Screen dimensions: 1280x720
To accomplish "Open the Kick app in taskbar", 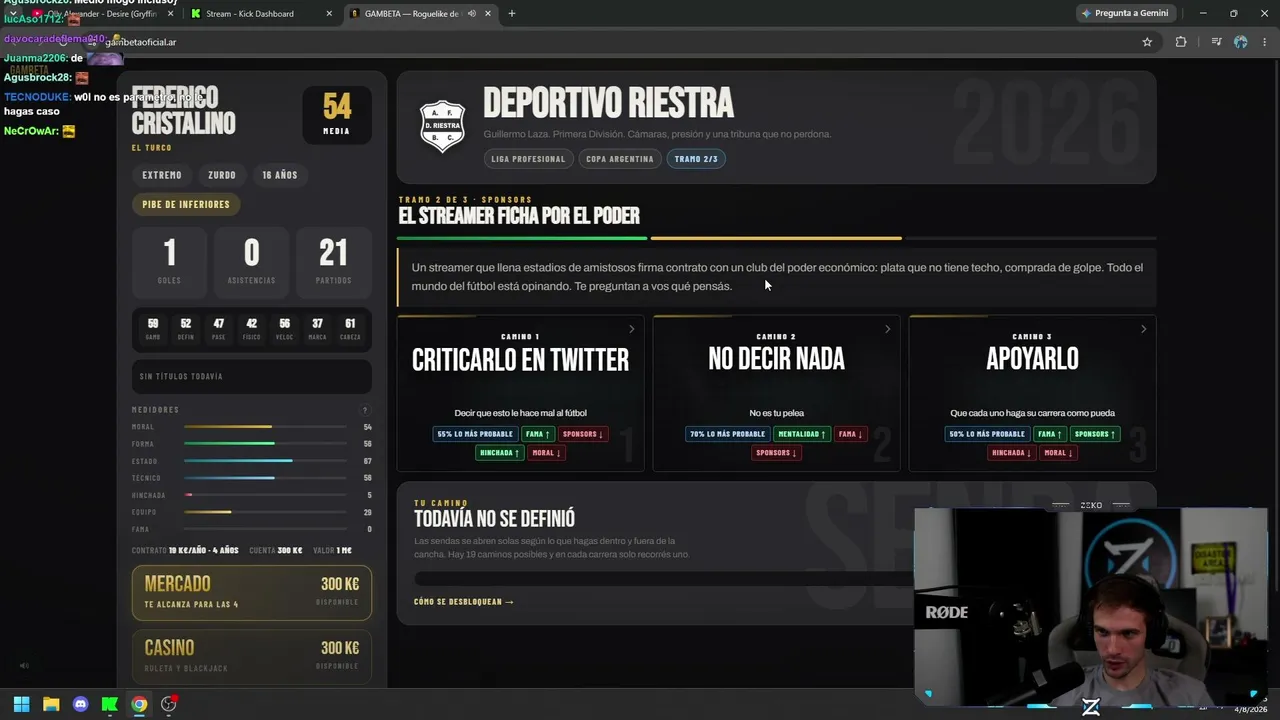I will (110, 704).
